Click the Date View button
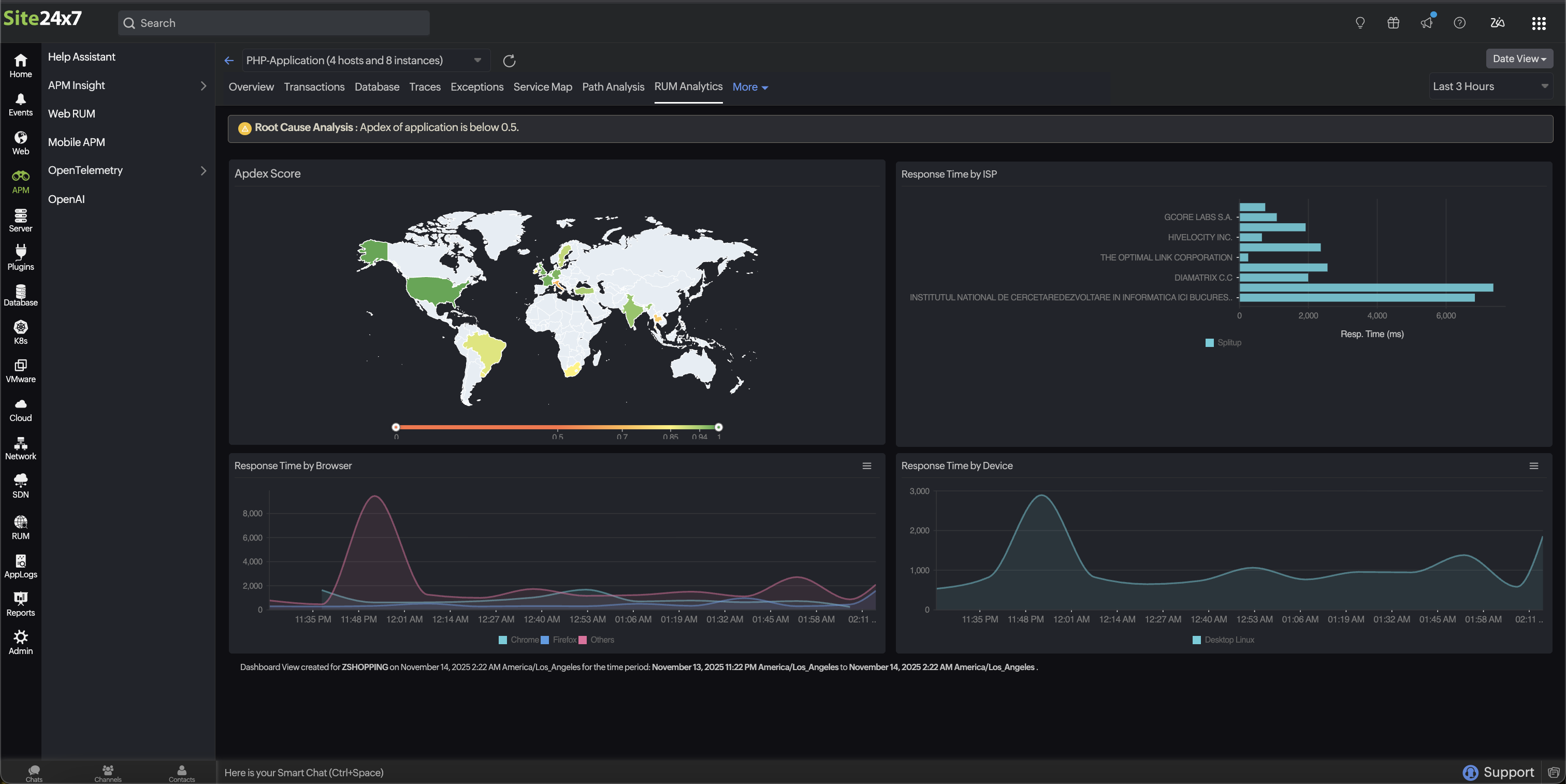Viewport: 1566px width, 784px height. click(1518, 59)
